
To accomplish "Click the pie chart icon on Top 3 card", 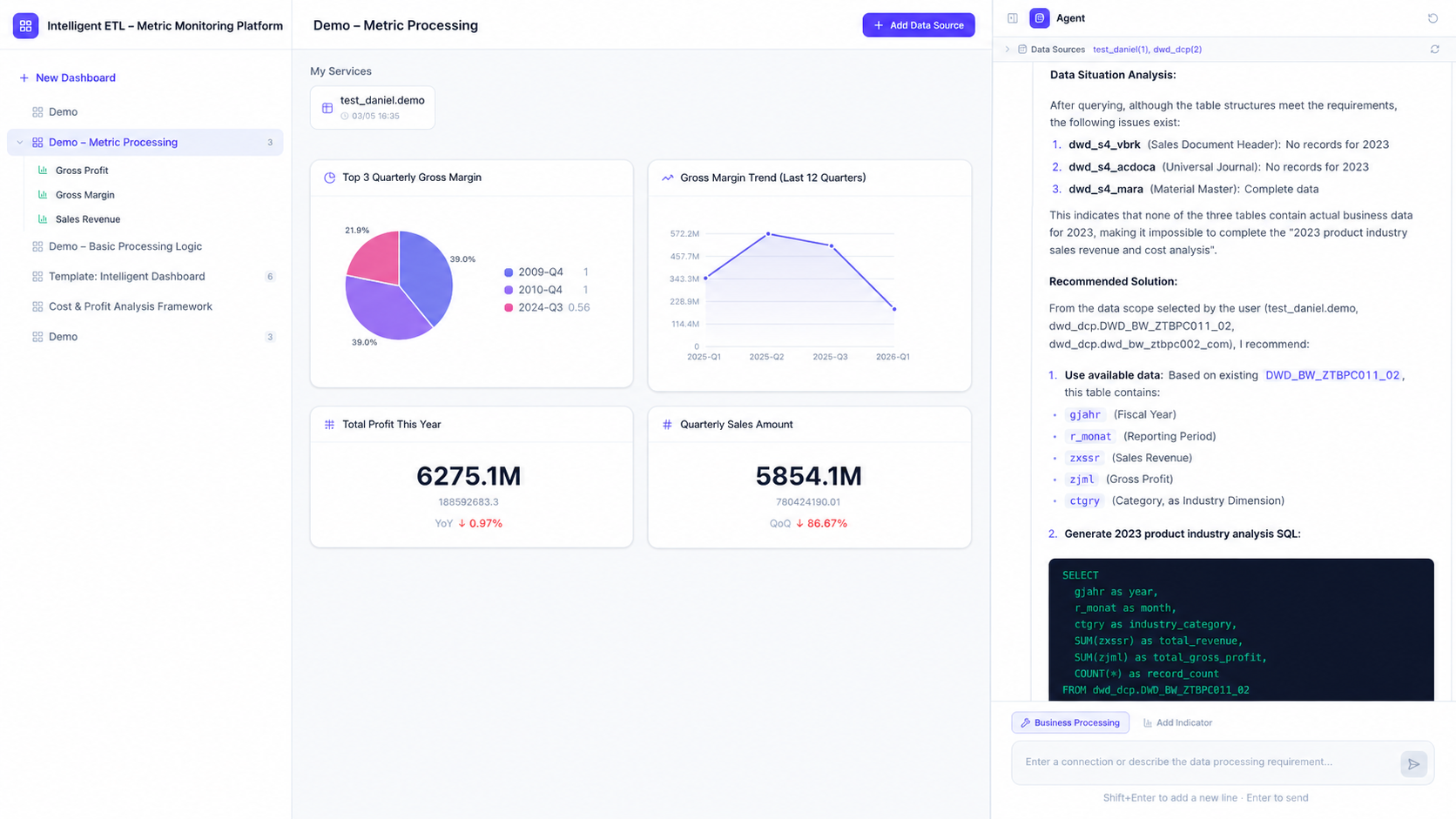I will click(329, 178).
